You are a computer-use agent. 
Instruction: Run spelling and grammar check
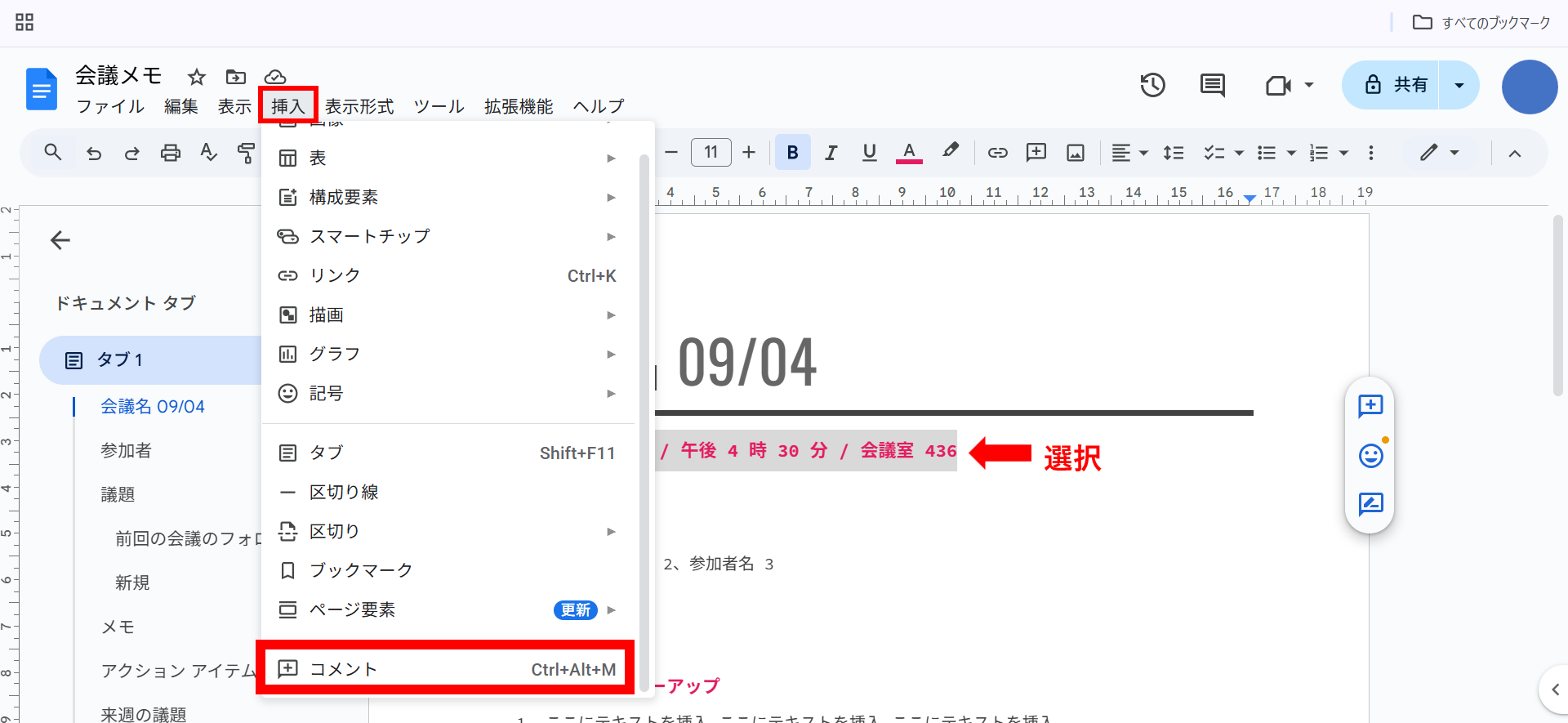click(208, 153)
